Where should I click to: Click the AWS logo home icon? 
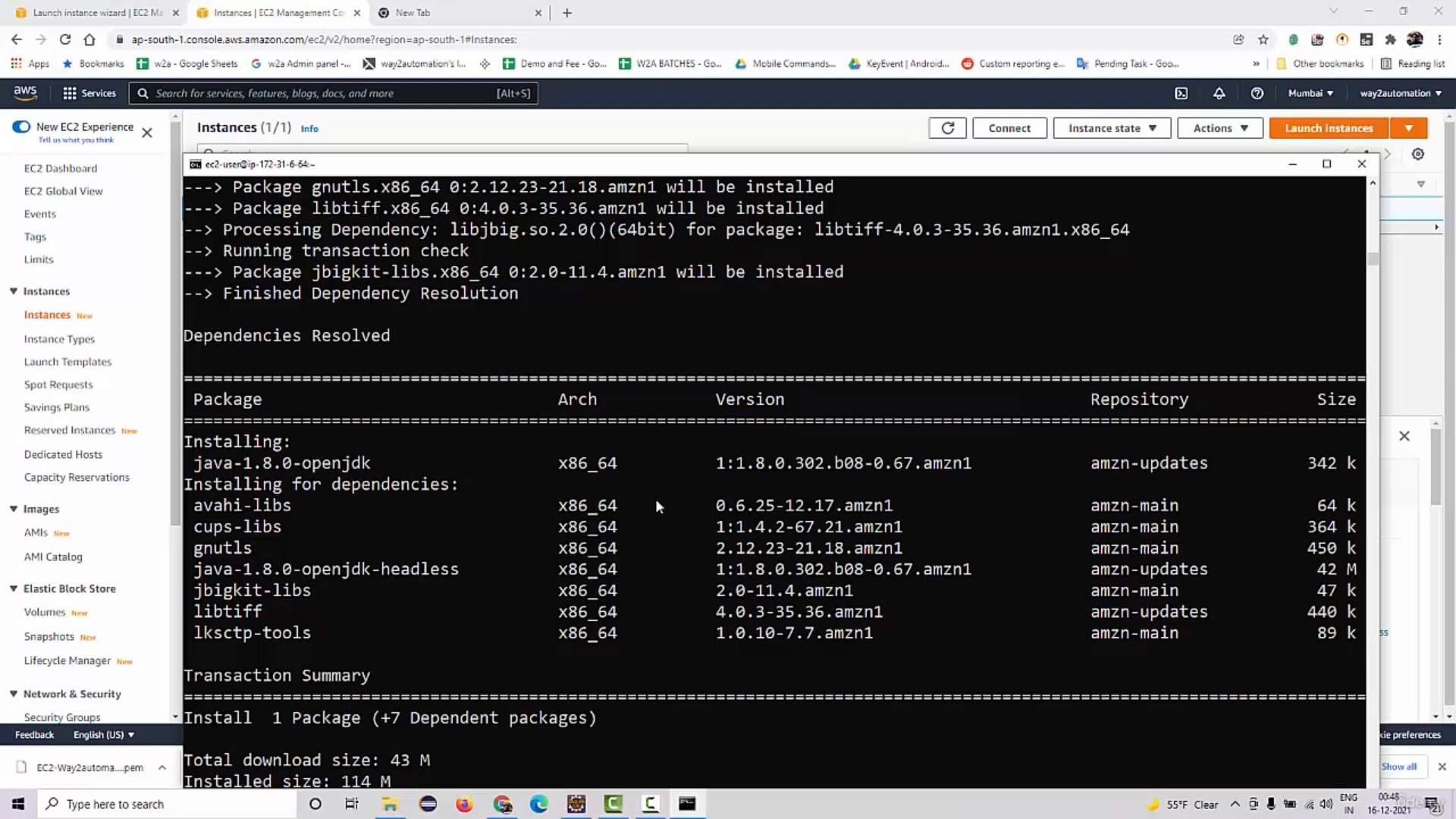coord(25,93)
